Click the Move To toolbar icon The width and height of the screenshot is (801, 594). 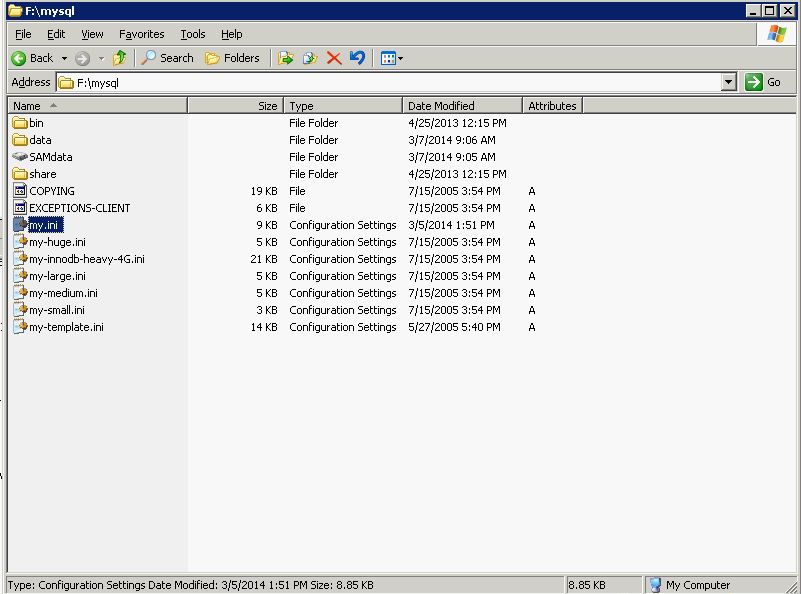(x=286, y=58)
